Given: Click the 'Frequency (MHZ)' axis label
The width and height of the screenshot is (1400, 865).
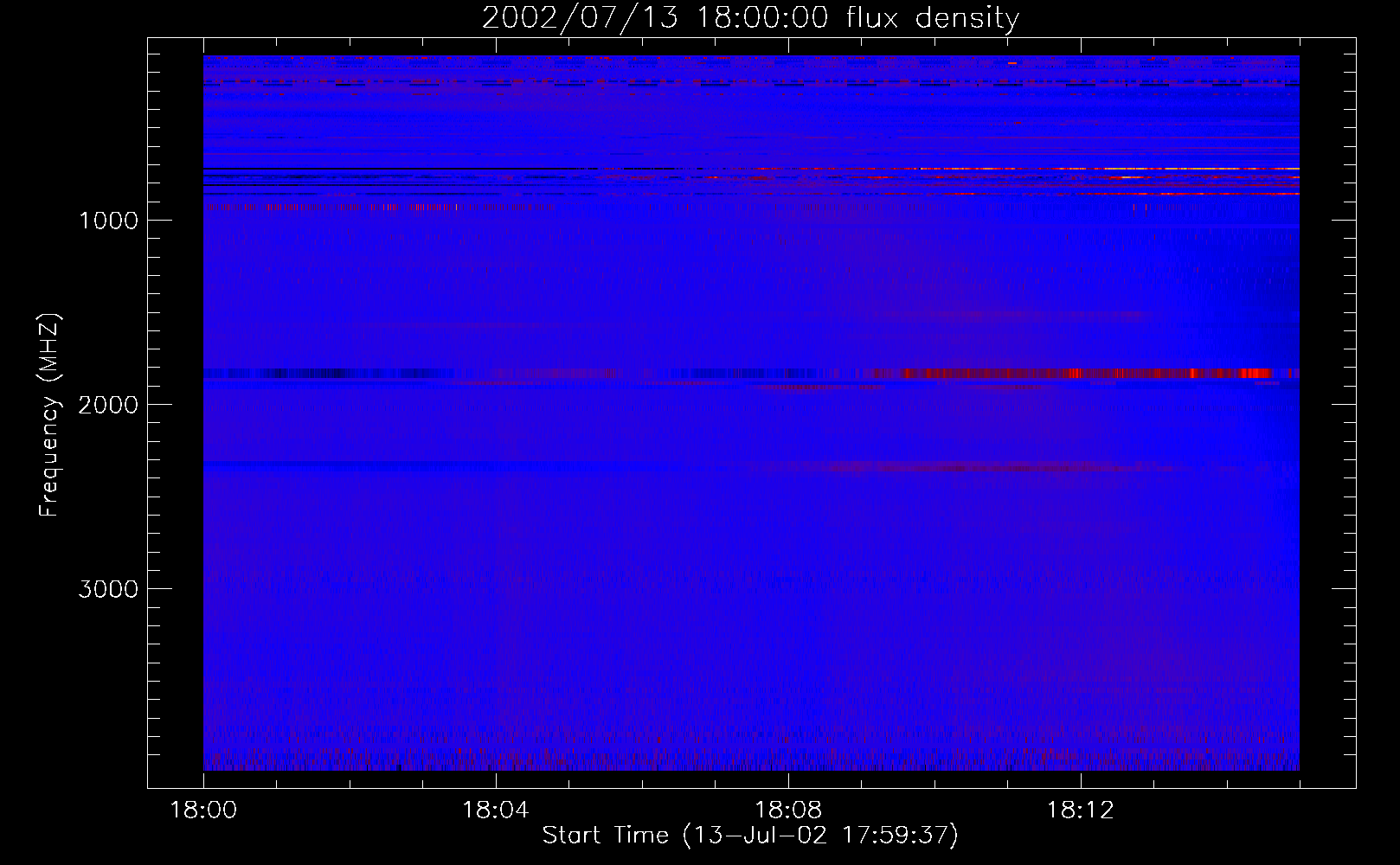Looking at the screenshot, I should pos(49,415).
